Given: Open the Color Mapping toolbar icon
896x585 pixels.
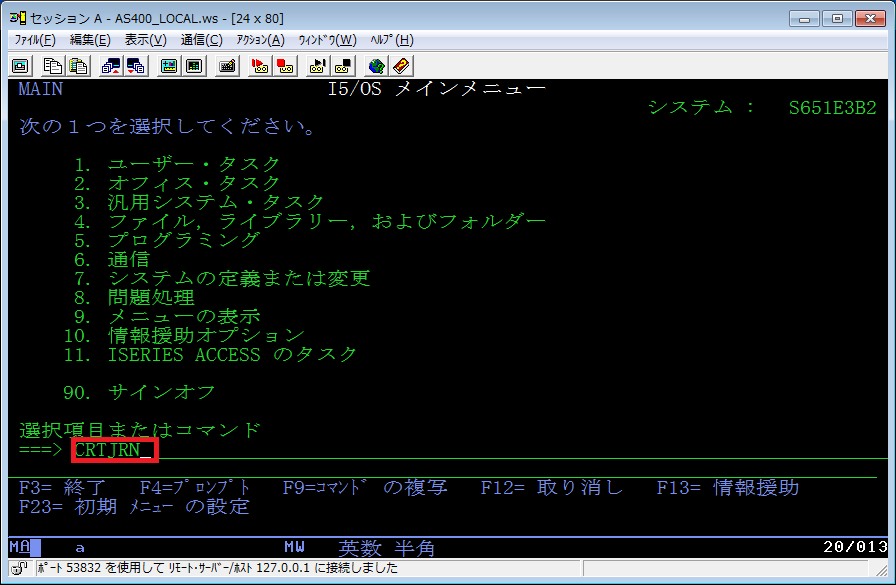Looking at the screenshot, I should pos(194,66).
